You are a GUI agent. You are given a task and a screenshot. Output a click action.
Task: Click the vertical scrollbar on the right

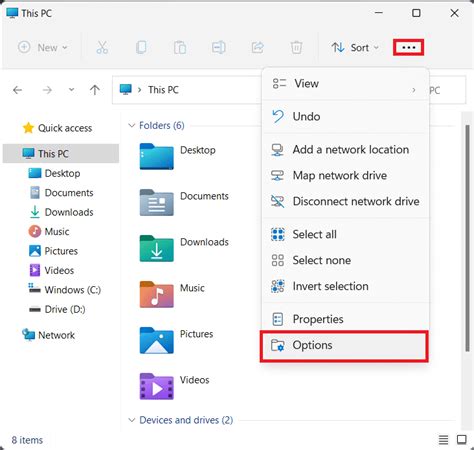tap(467, 238)
